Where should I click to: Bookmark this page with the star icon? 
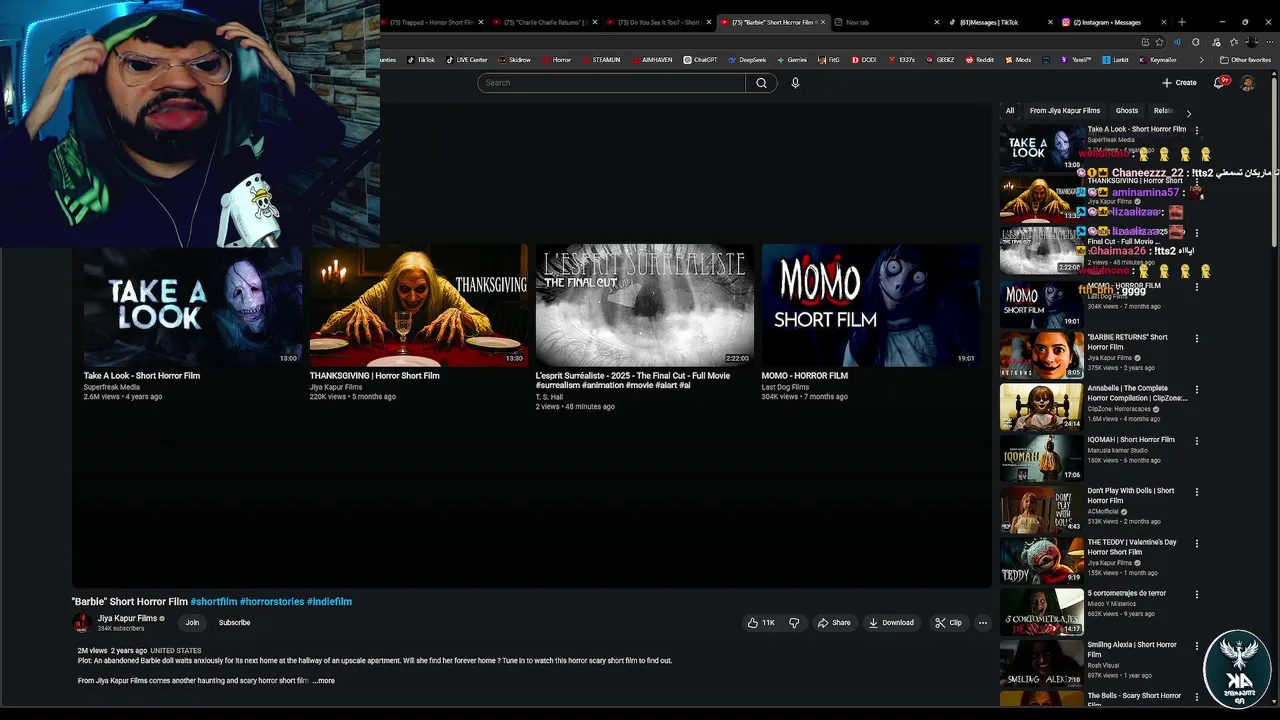coord(1159,42)
